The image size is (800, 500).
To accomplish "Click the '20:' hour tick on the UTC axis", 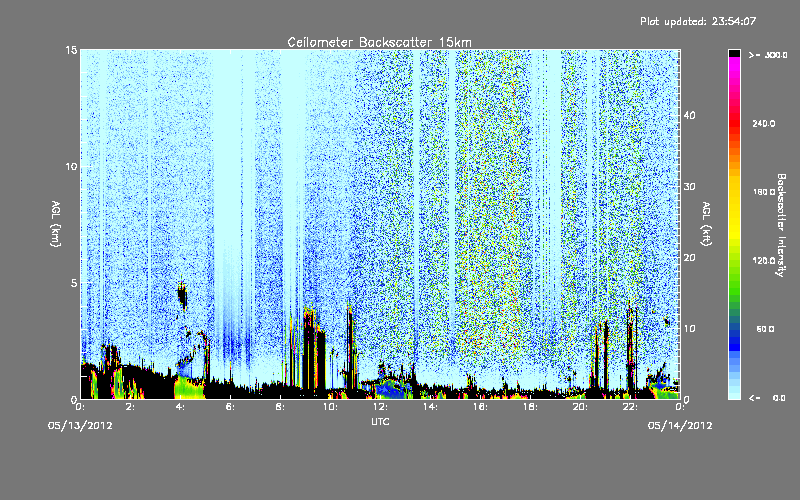I will pos(580,407).
